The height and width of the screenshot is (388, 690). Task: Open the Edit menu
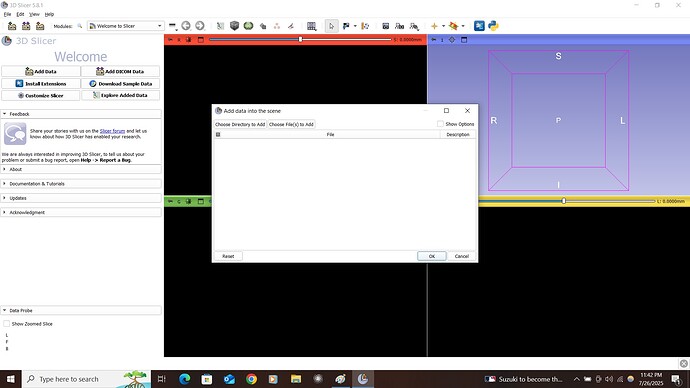pos(20,14)
